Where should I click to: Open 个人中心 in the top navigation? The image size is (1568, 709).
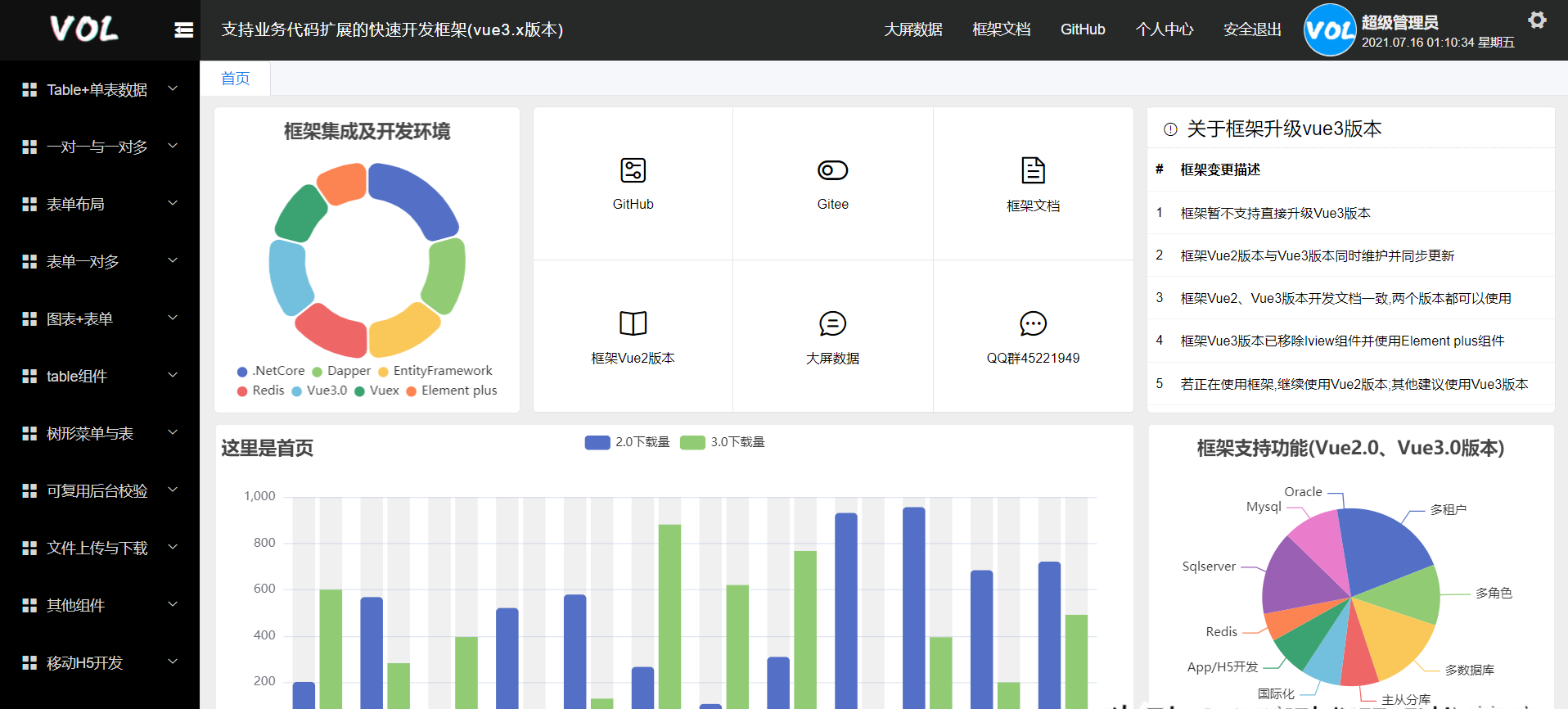1164,29
